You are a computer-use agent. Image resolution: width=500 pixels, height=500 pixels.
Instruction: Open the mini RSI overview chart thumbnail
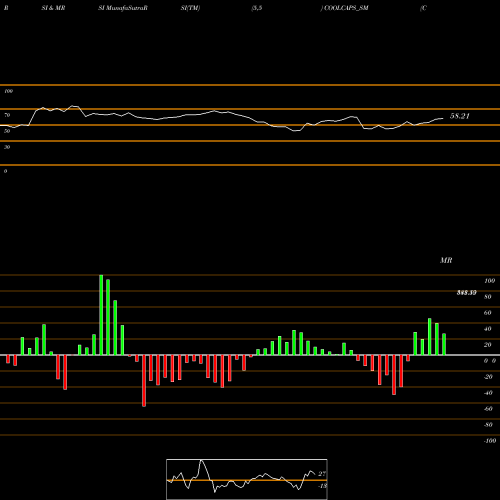pyautogui.click(x=247, y=479)
